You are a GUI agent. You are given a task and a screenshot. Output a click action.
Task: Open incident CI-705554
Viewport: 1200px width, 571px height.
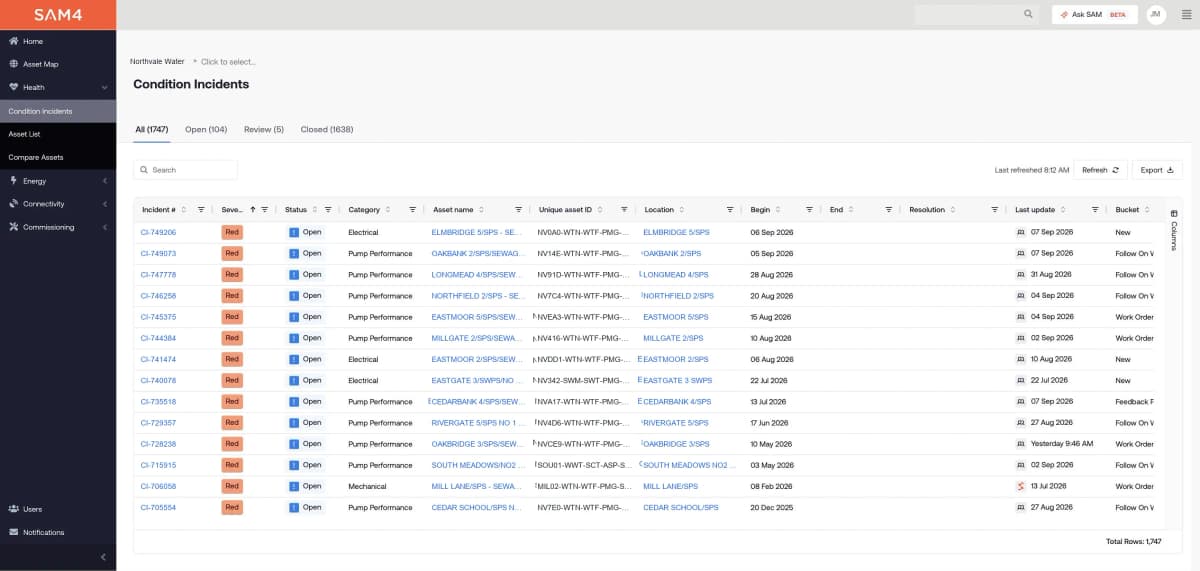pos(159,507)
